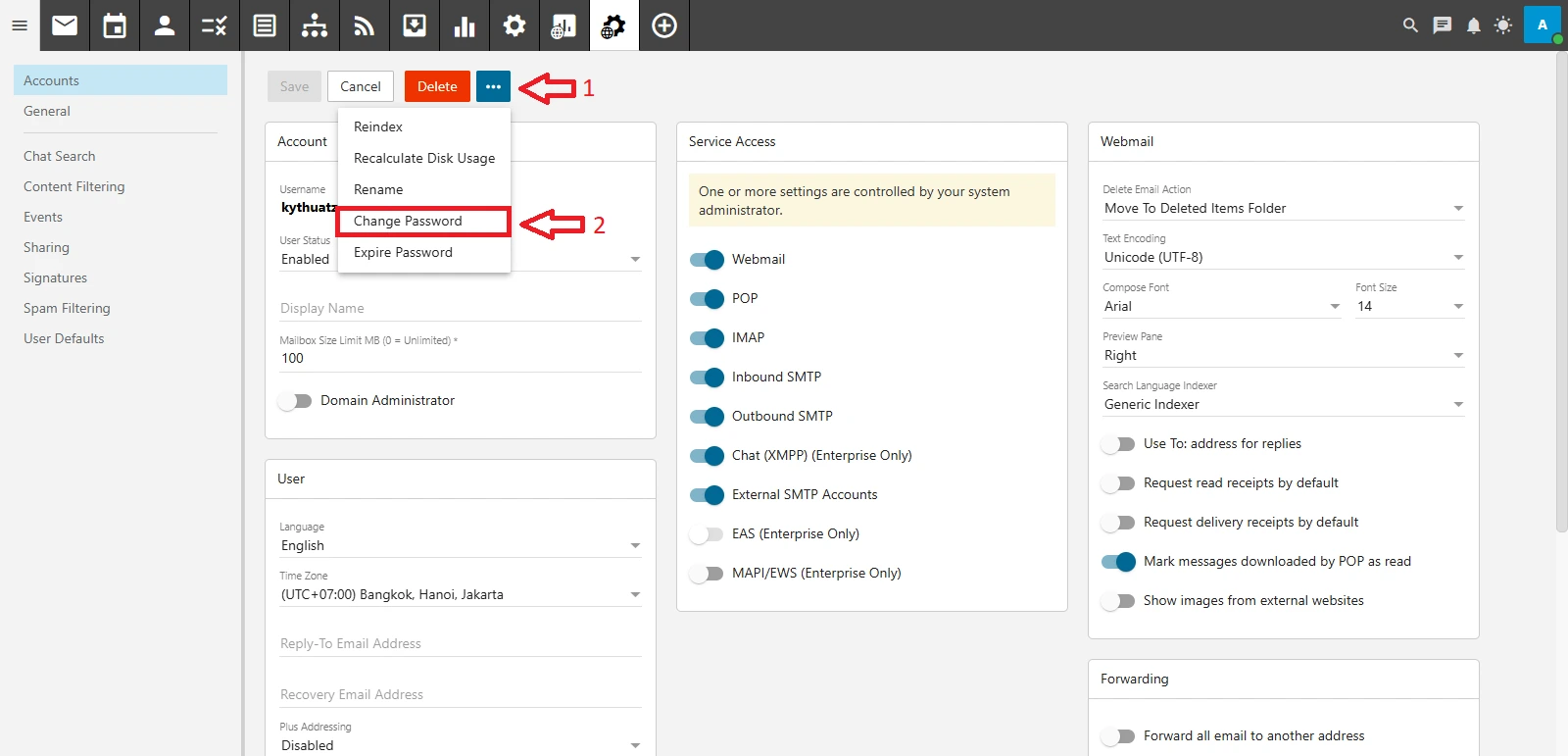The image size is (1568, 756).
Task: Click the search magnifier icon
Action: tap(1410, 25)
